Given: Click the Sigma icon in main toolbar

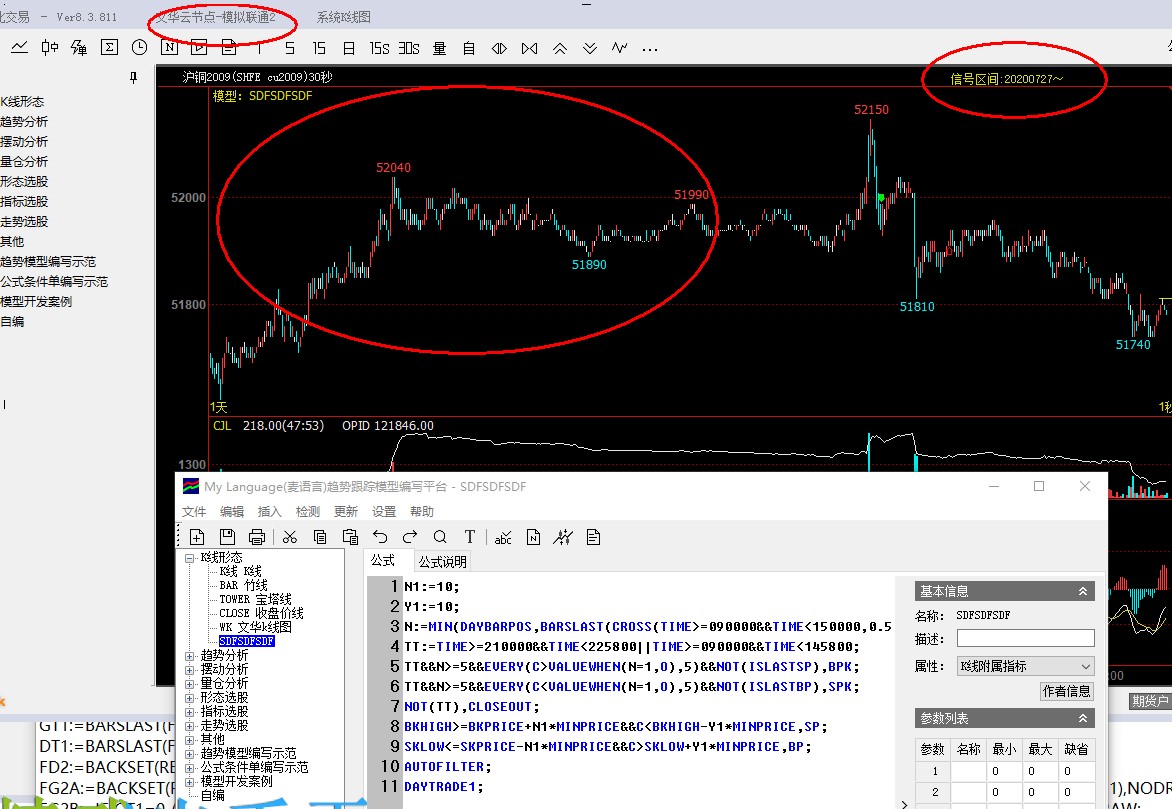Looking at the screenshot, I should (109, 47).
